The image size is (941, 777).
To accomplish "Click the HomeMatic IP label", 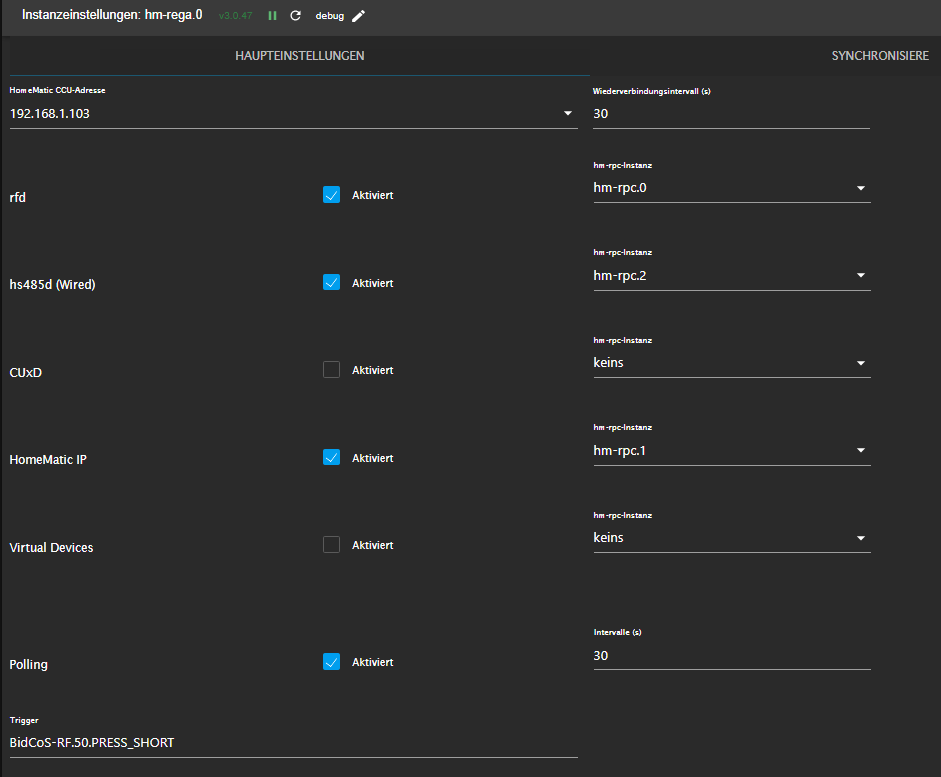I will click(48, 460).
